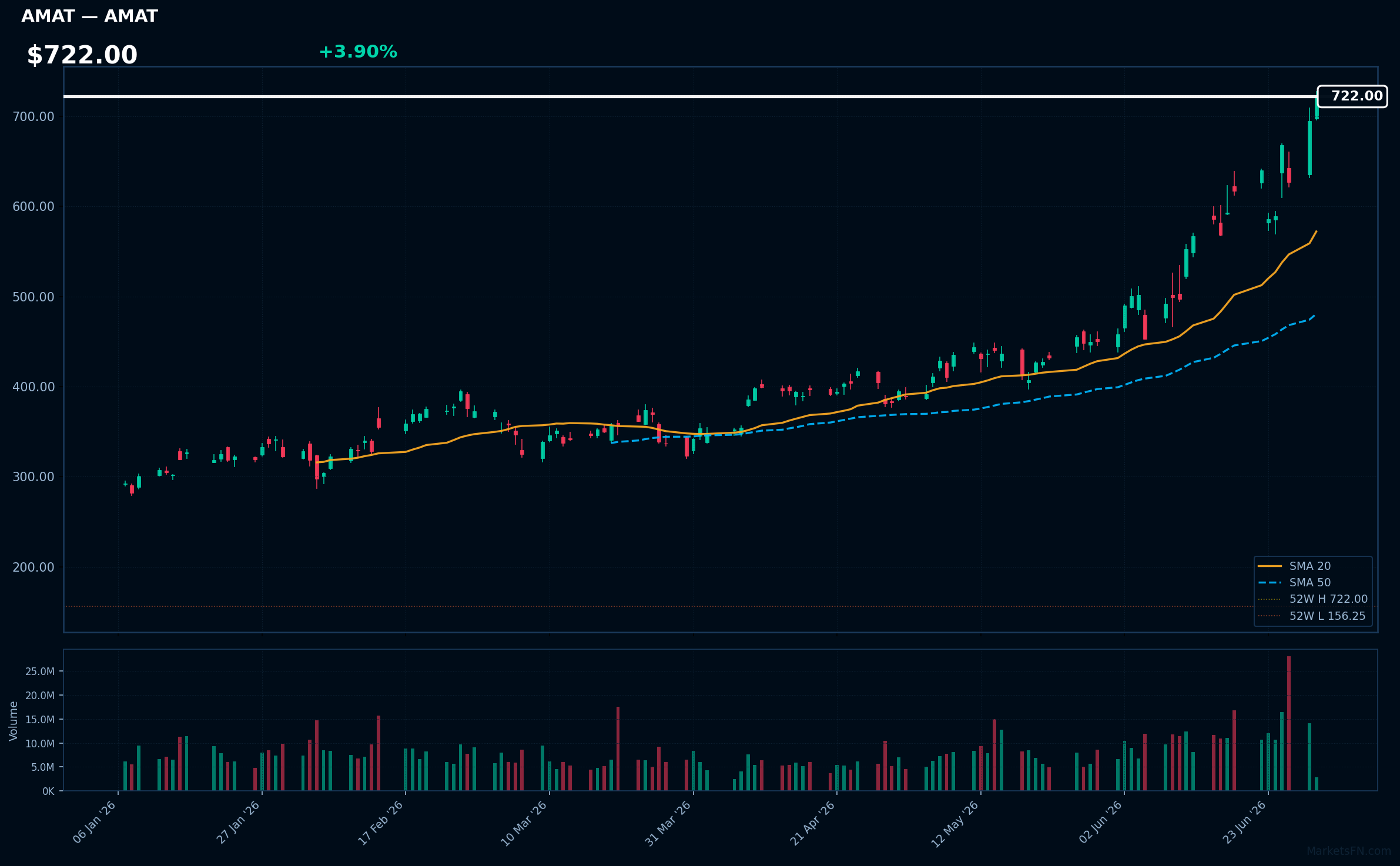Click the 23 Jun '26 date label

pyautogui.click(x=1244, y=823)
